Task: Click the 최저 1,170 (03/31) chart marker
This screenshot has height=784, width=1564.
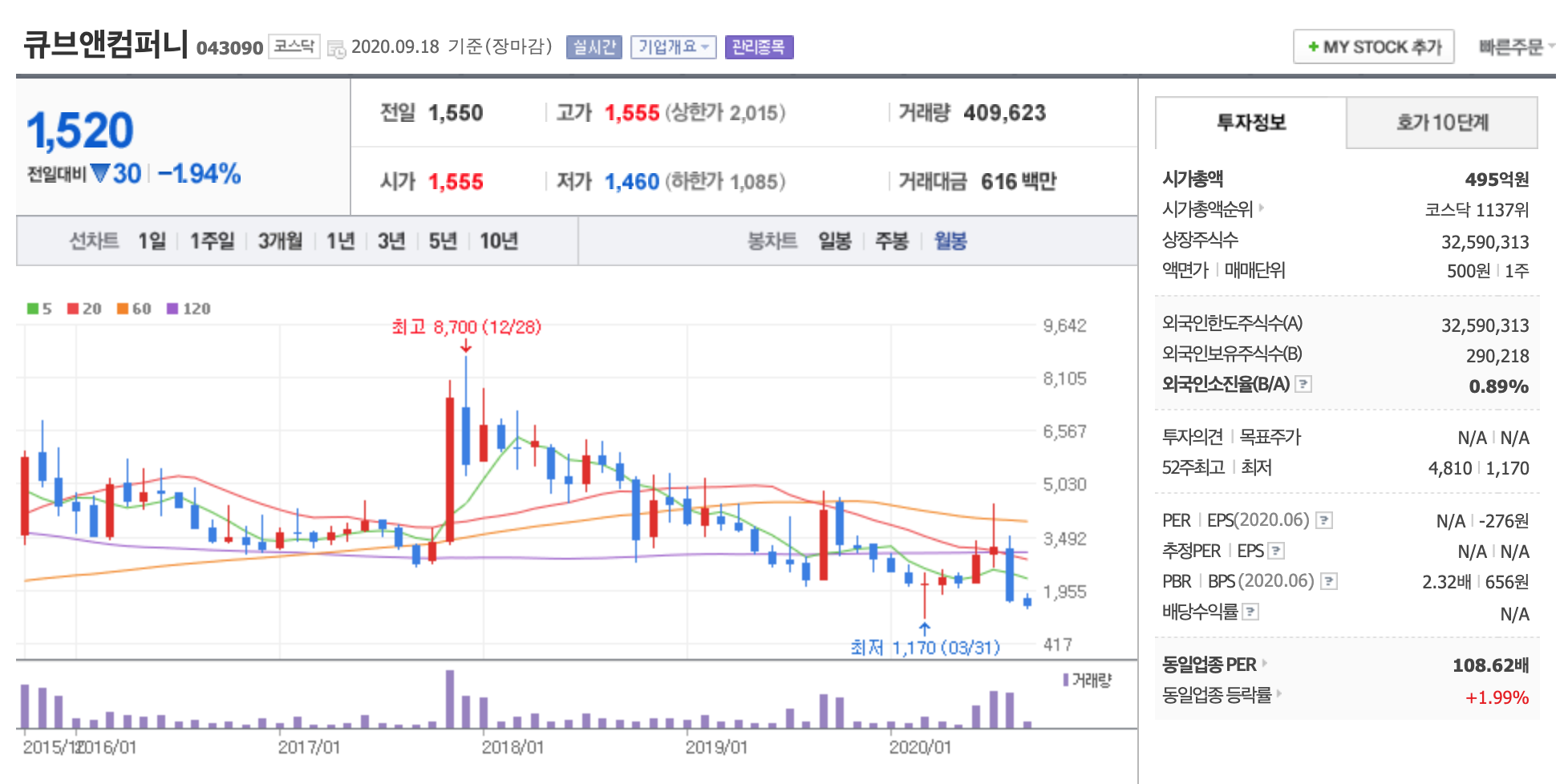Action: coord(925,647)
